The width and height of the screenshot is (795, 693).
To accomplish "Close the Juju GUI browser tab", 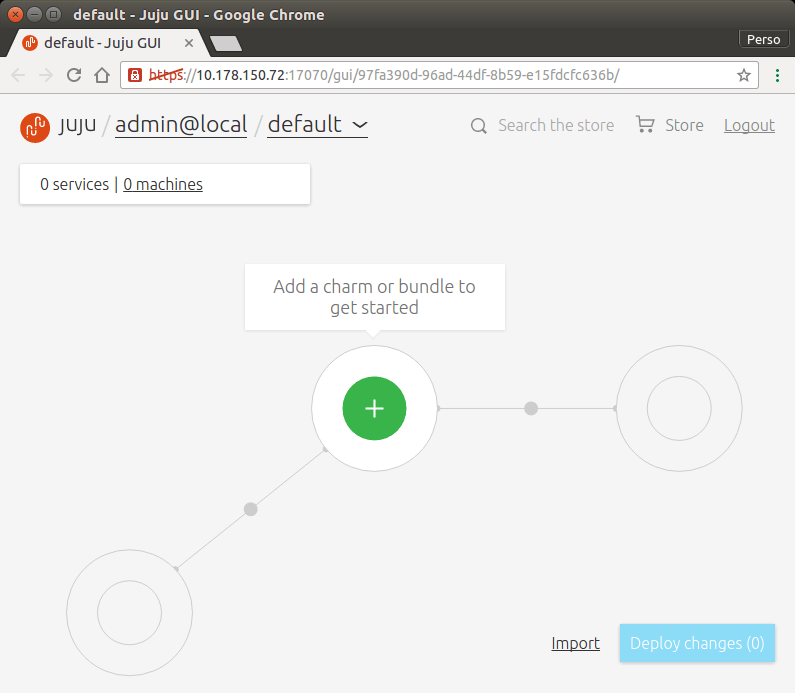I will pos(189,43).
